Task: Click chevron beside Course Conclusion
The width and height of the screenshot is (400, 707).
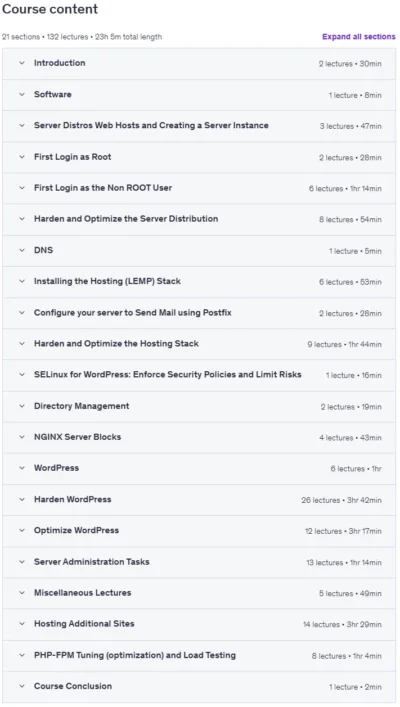Action: tap(22, 686)
